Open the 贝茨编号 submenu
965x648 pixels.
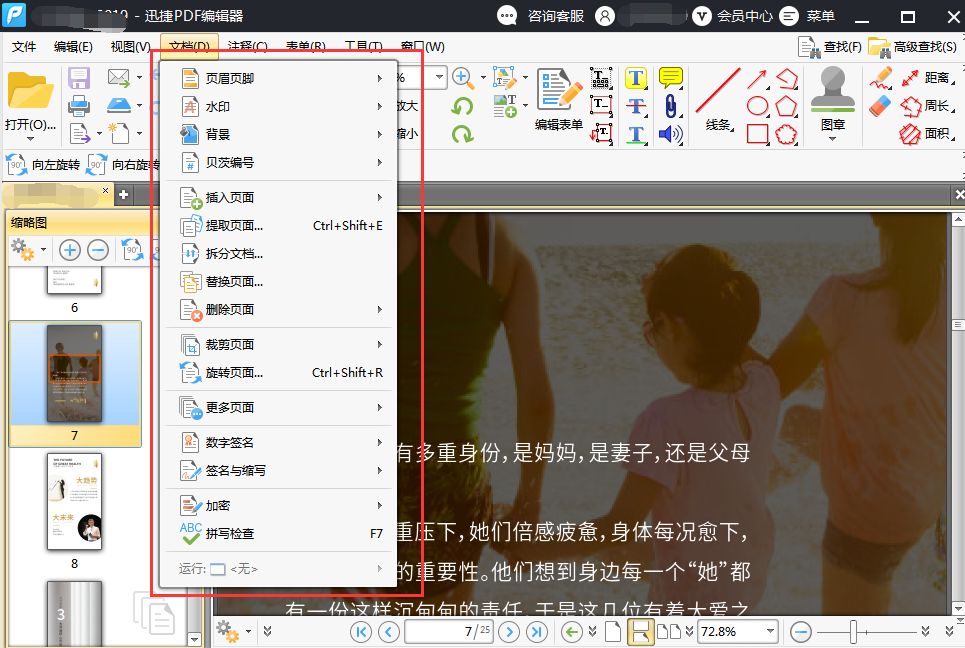(x=279, y=162)
